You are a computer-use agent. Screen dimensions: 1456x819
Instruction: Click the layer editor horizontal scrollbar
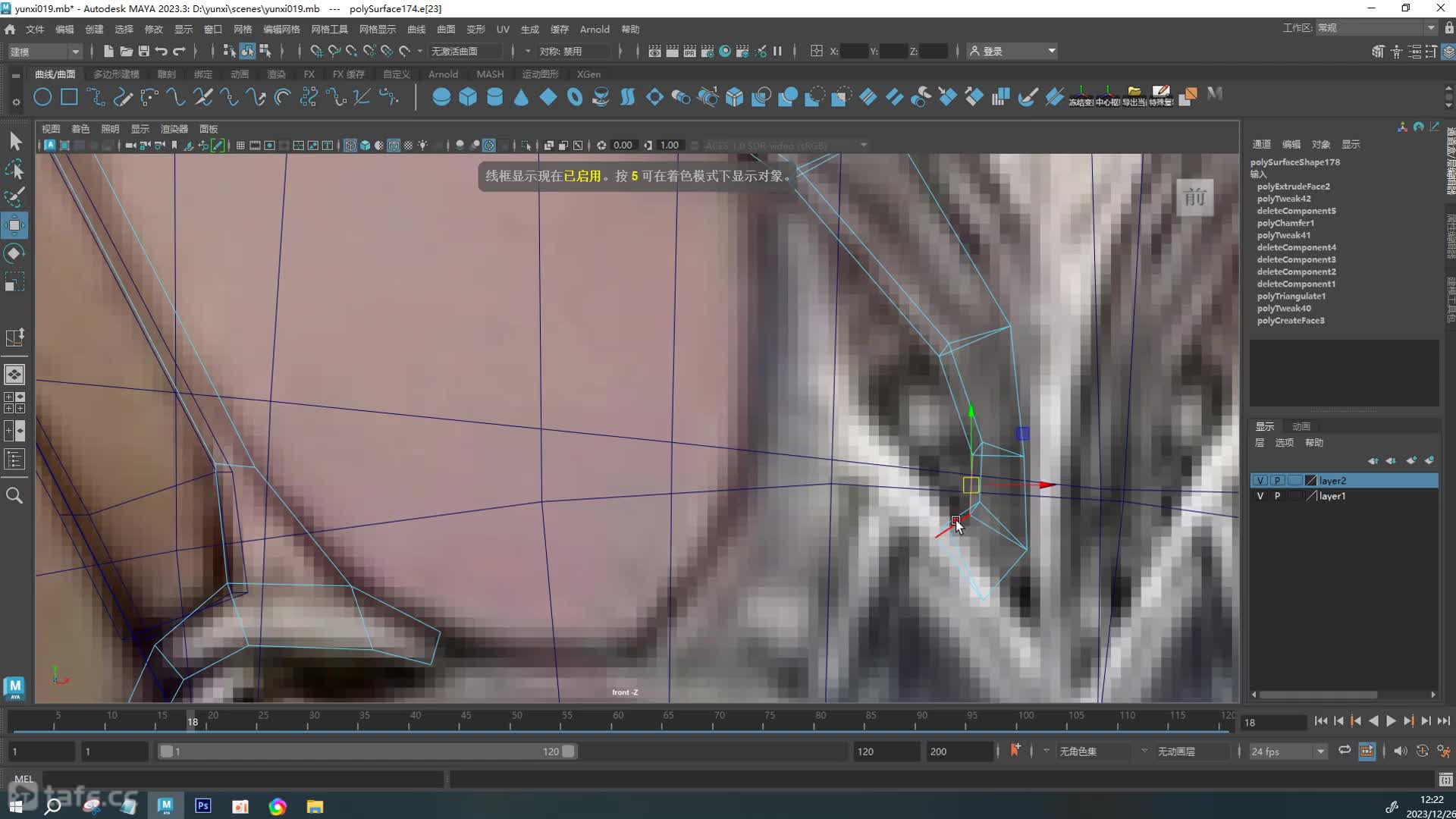pos(1317,695)
